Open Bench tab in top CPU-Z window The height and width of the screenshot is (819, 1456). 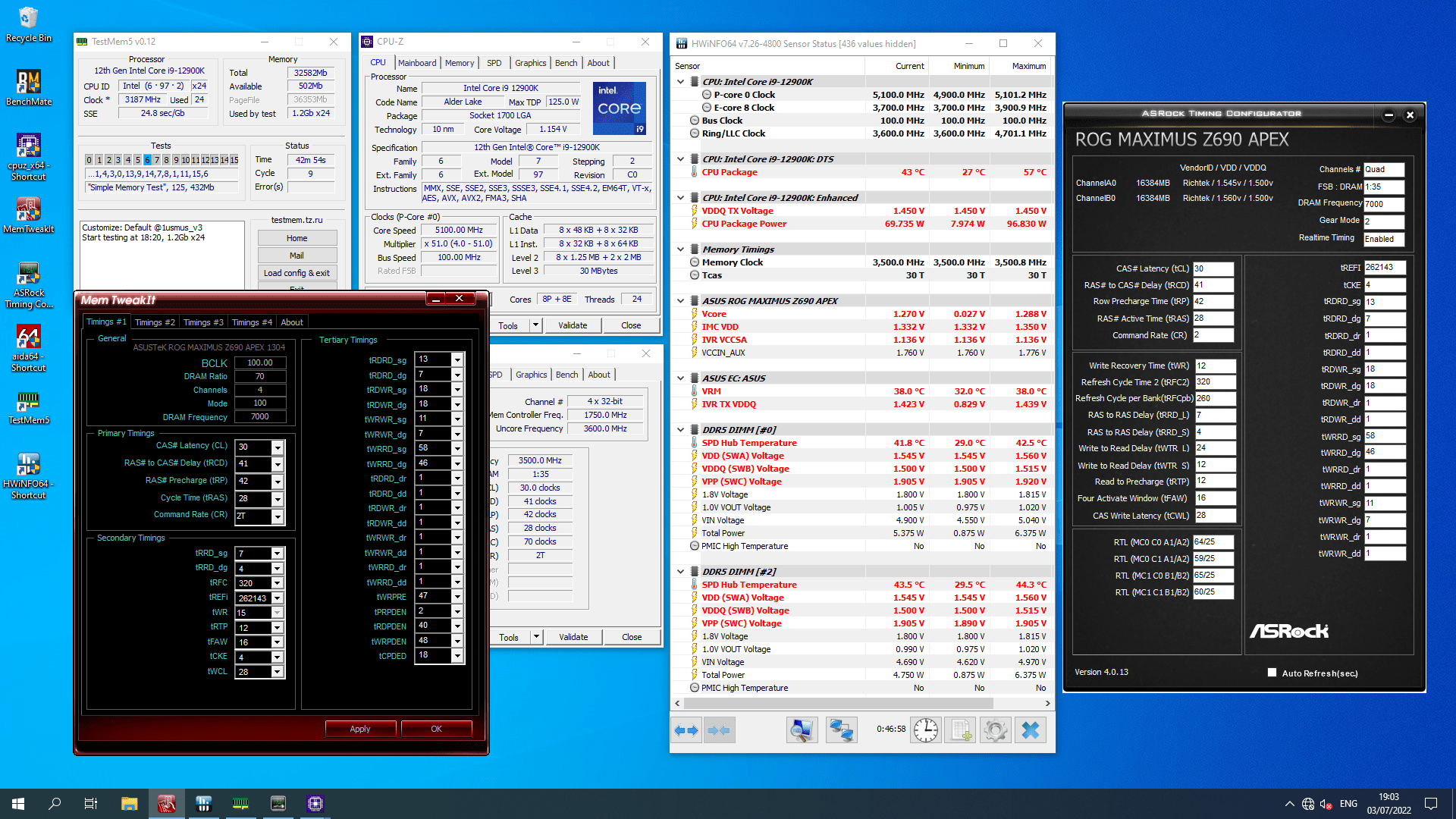566,63
